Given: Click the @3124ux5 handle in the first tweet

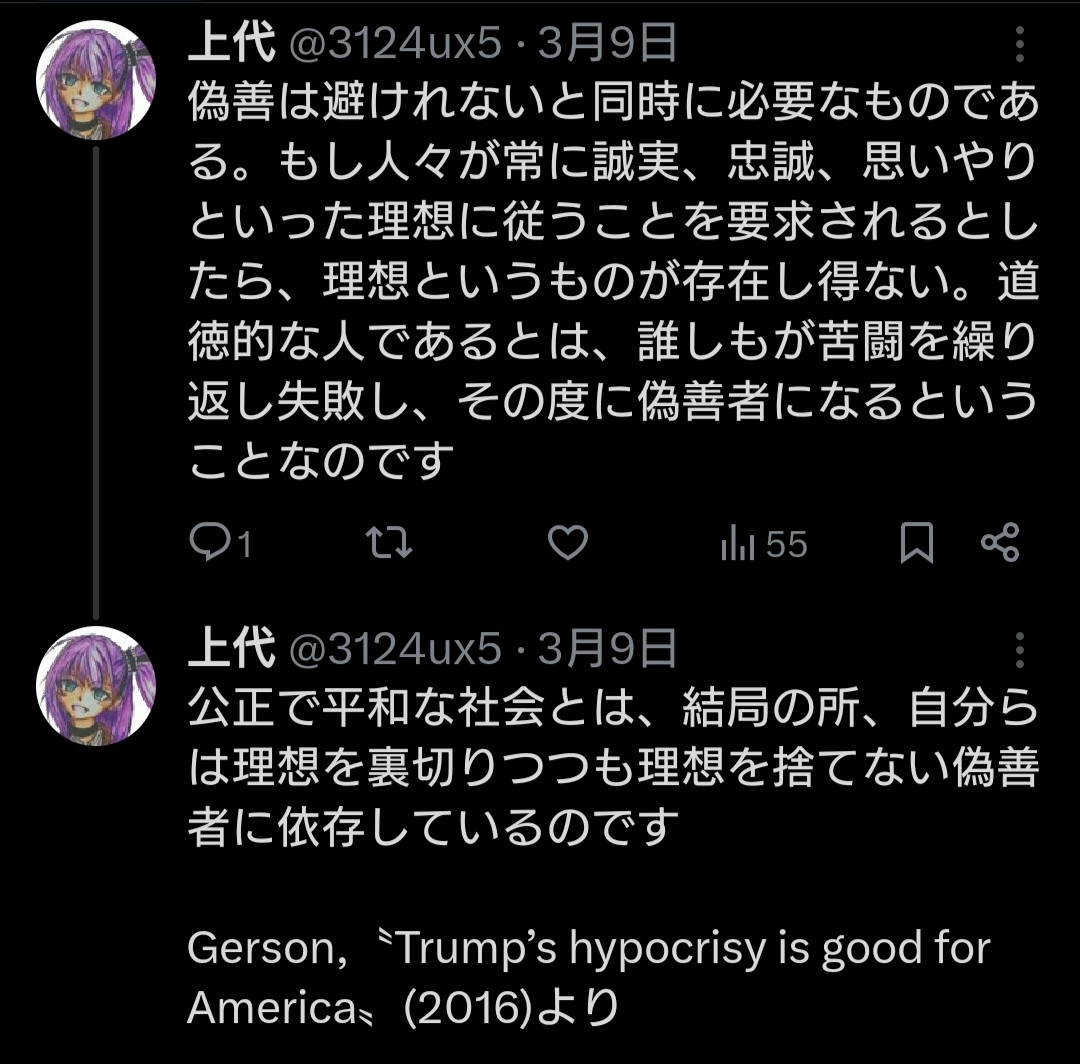Looking at the screenshot, I should (x=395, y=44).
